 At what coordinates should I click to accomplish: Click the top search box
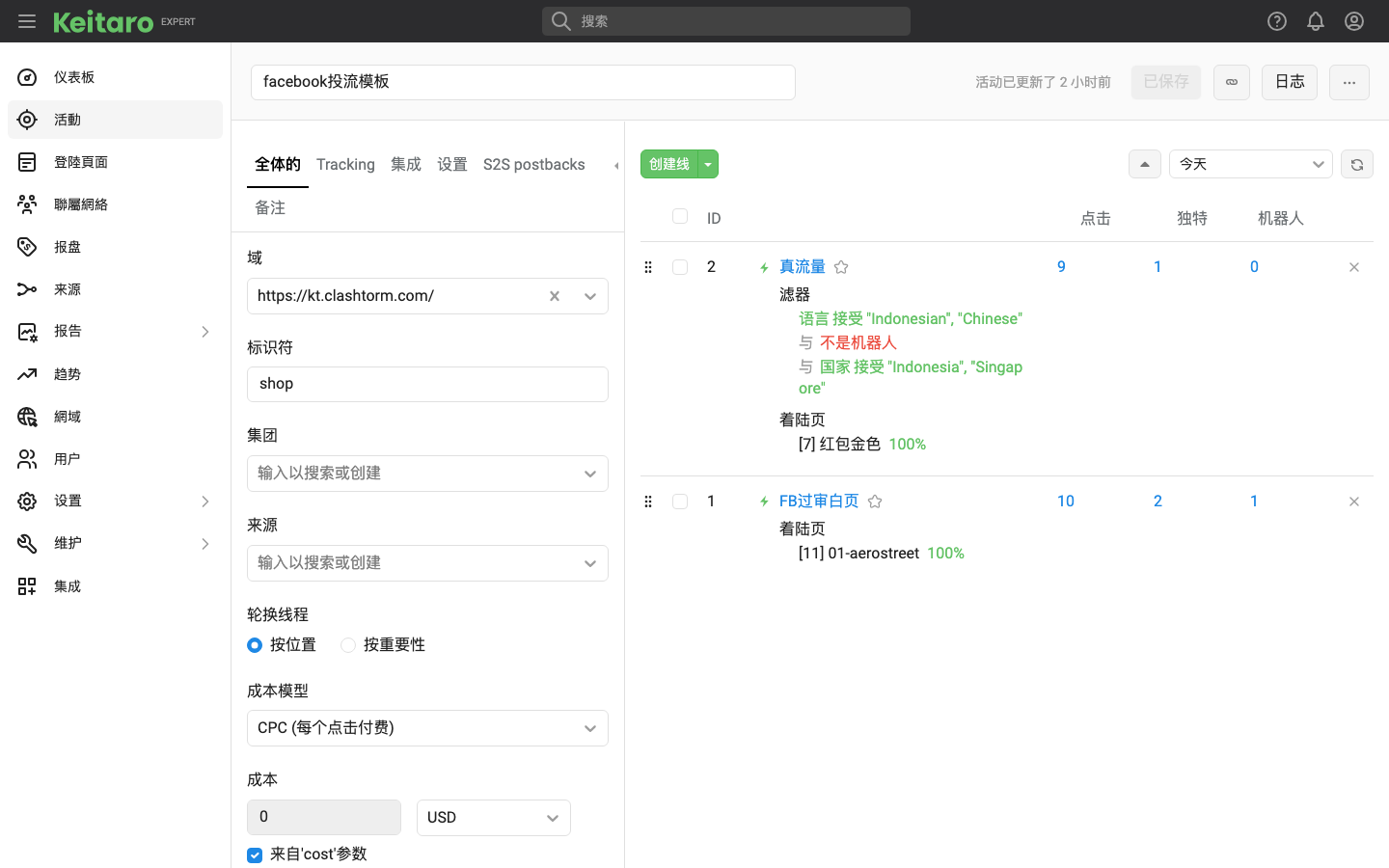(x=726, y=21)
